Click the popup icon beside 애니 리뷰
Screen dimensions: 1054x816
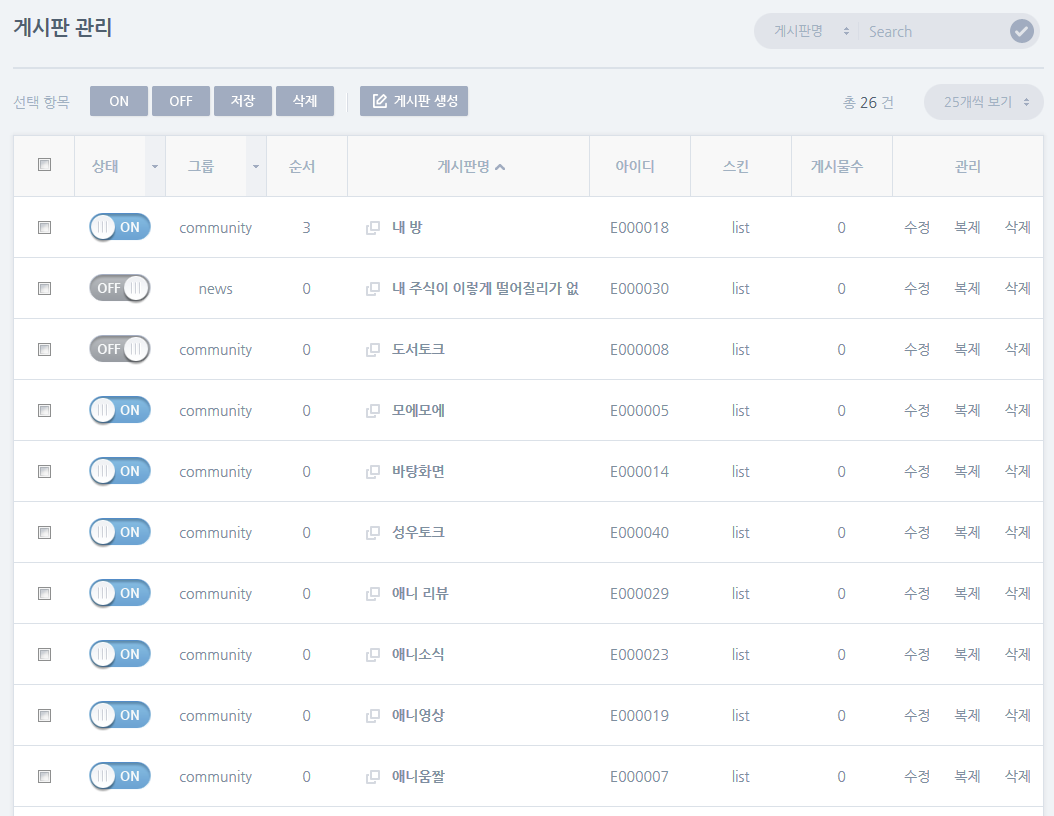tap(373, 594)
